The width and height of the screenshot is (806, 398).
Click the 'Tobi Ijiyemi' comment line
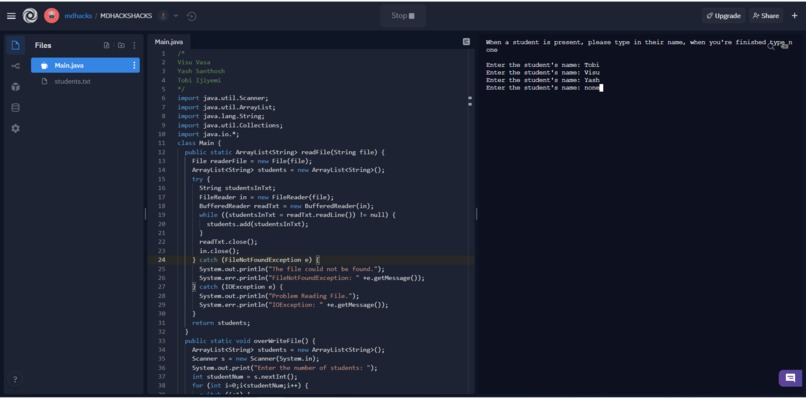(x=199, y=80)
